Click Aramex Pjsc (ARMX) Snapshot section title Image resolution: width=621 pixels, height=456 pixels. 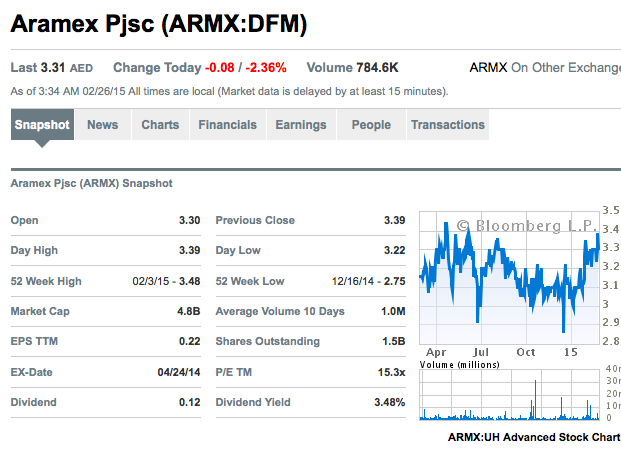(x=91, y=183)
